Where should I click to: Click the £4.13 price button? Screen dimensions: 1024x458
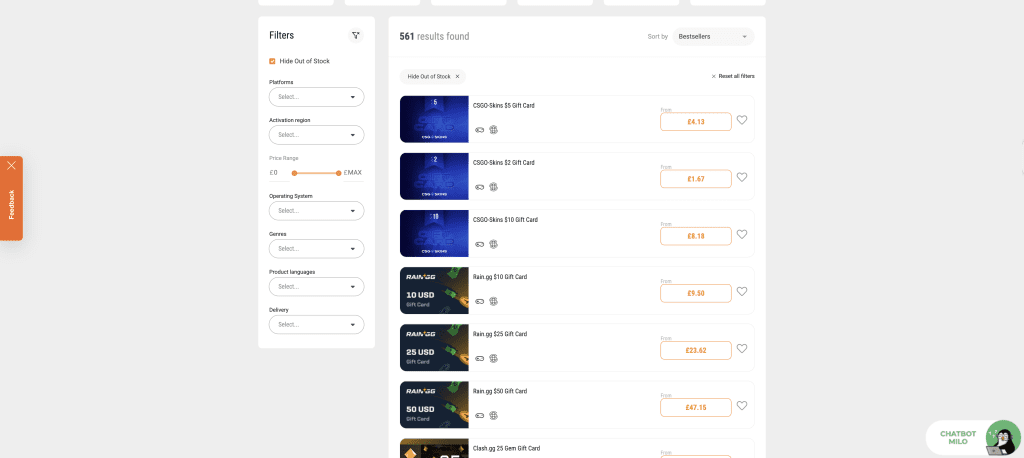[696, 122]
